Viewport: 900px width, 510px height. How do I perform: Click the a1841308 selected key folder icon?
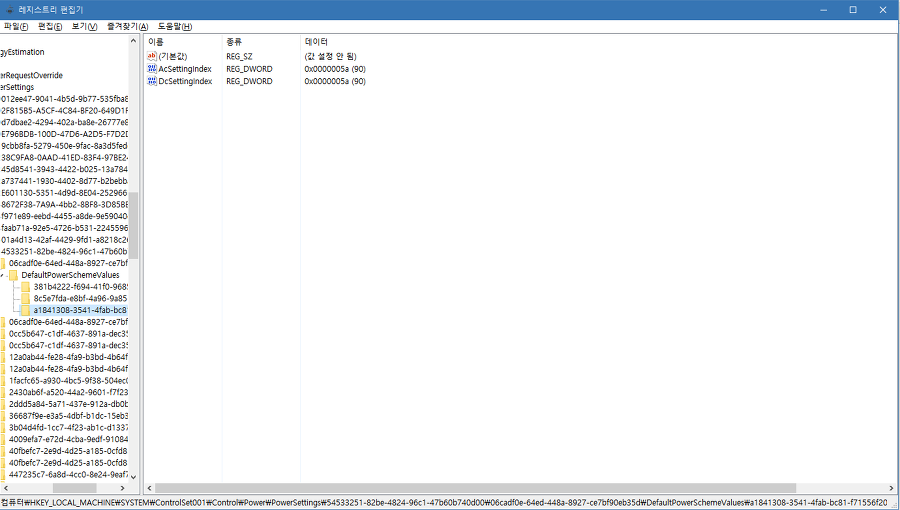click(26, 310)
